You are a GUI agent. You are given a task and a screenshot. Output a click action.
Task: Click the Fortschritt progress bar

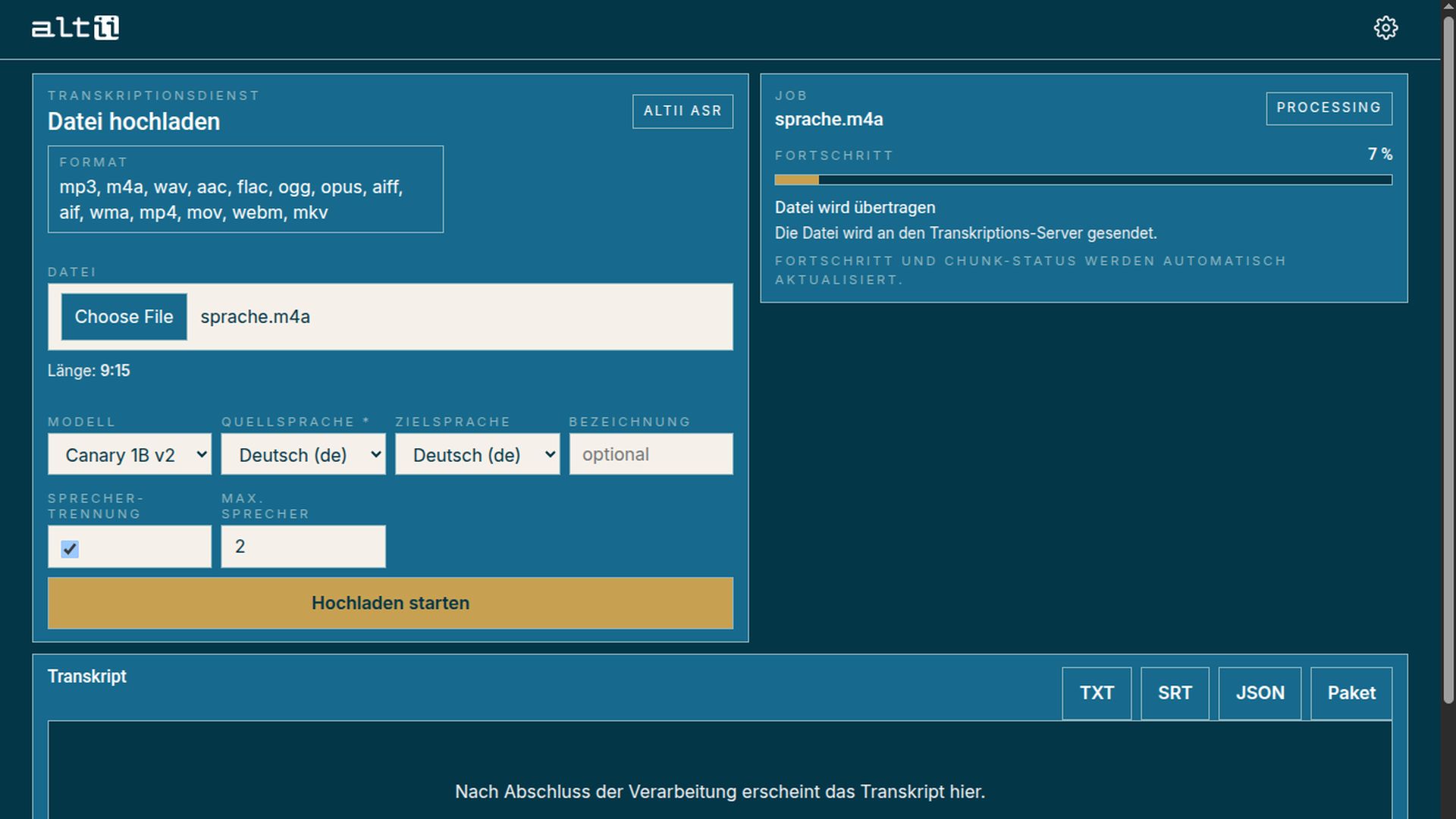click(1084, 180)
